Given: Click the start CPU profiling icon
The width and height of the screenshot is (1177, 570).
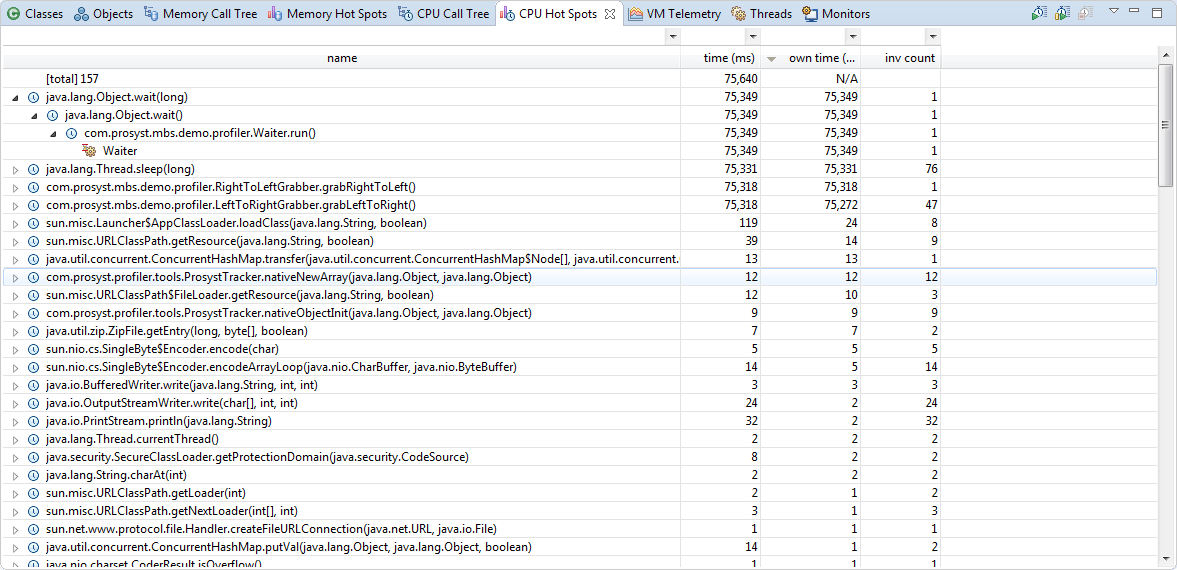Looking at the screenshot, I should (x=1040, y=13).
